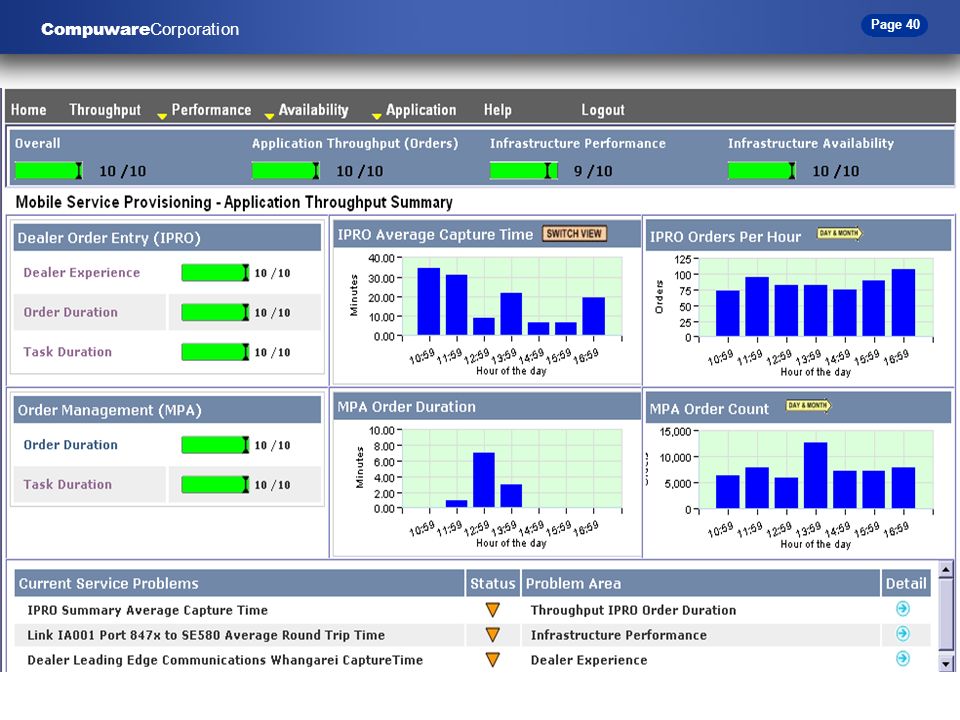960x720 pixels.
Task: Open Dealer Experience link
Action: point(81,272)
